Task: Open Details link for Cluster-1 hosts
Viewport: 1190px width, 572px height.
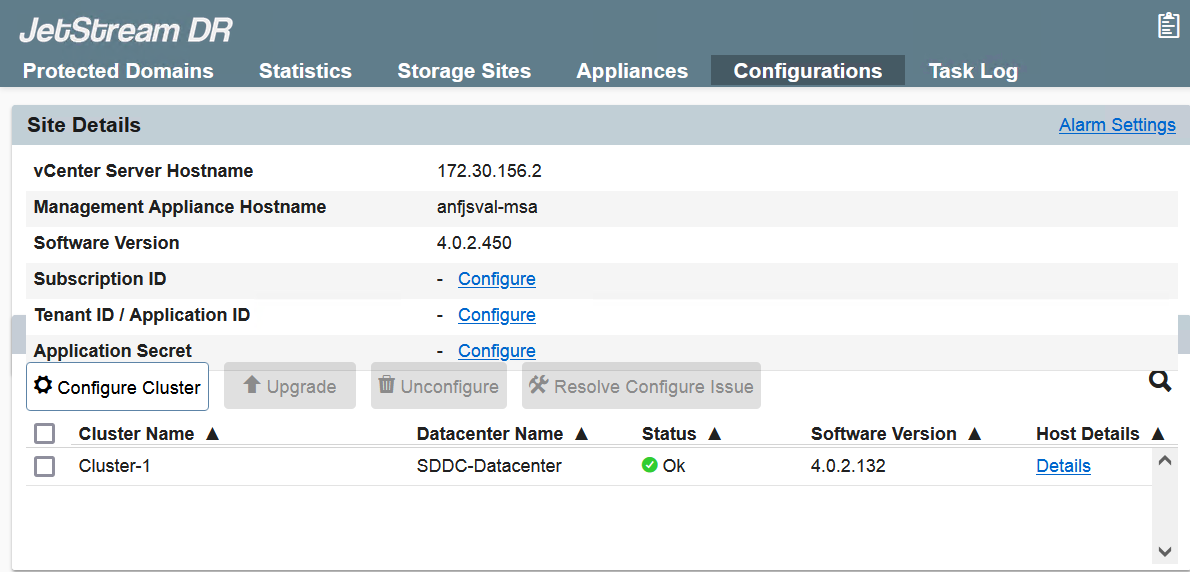Action: [1063, 466]
